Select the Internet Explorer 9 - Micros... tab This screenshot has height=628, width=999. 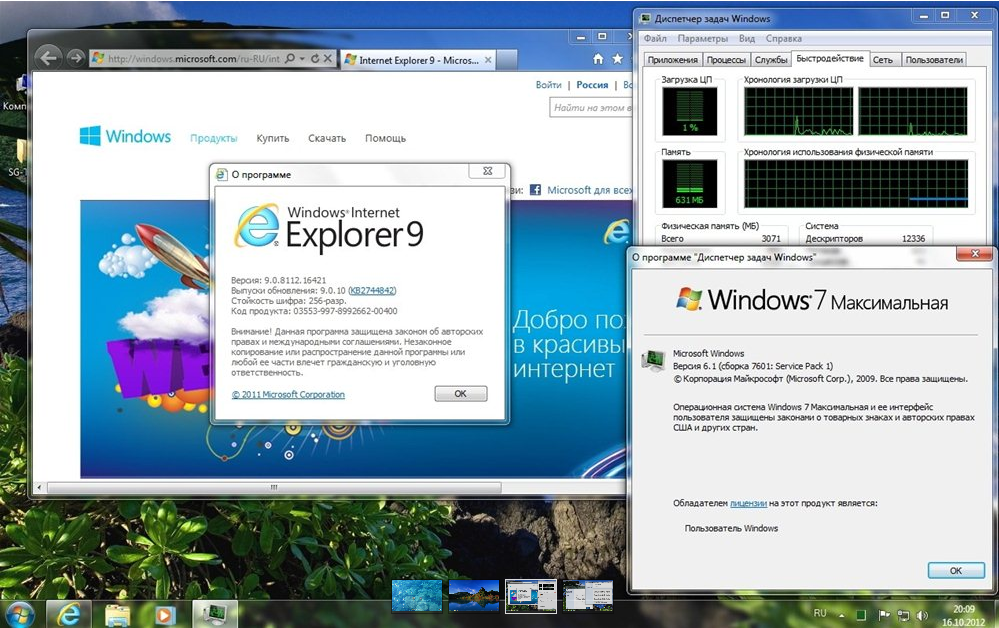click(x=418, y=60)
